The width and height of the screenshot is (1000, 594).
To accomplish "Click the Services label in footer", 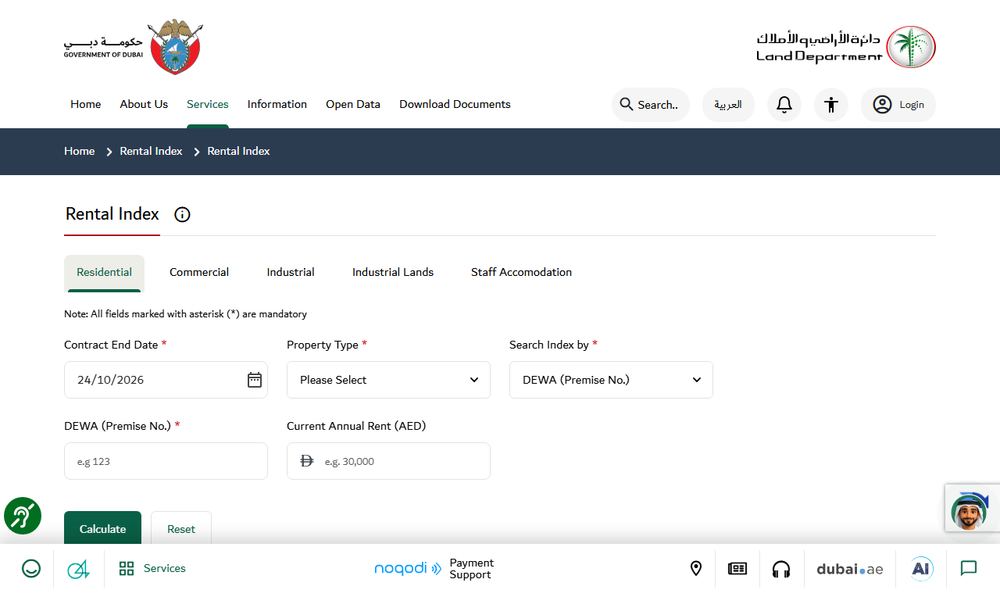I will [165, 568].
